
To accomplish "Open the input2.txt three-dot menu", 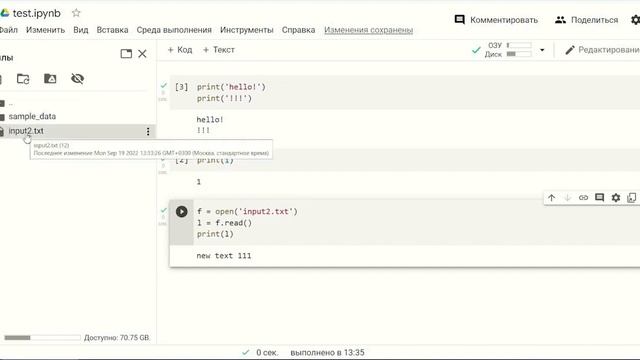I will point(148,131).
